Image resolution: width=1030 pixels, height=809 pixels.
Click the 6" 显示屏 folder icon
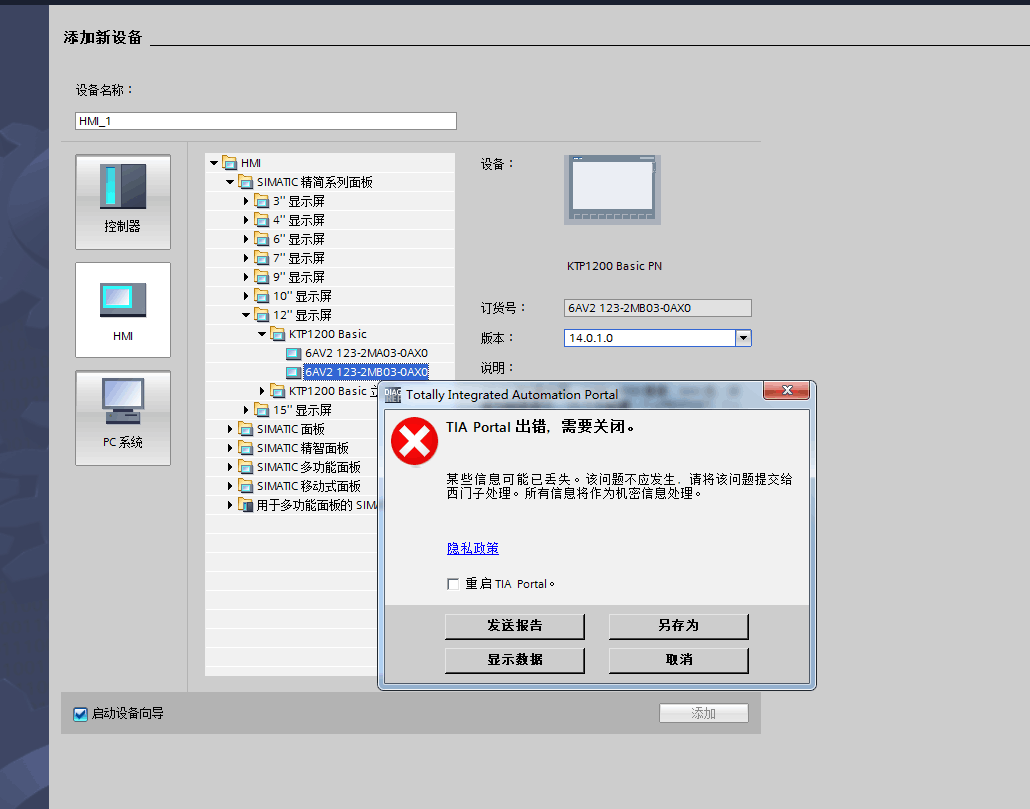[261, 239]
